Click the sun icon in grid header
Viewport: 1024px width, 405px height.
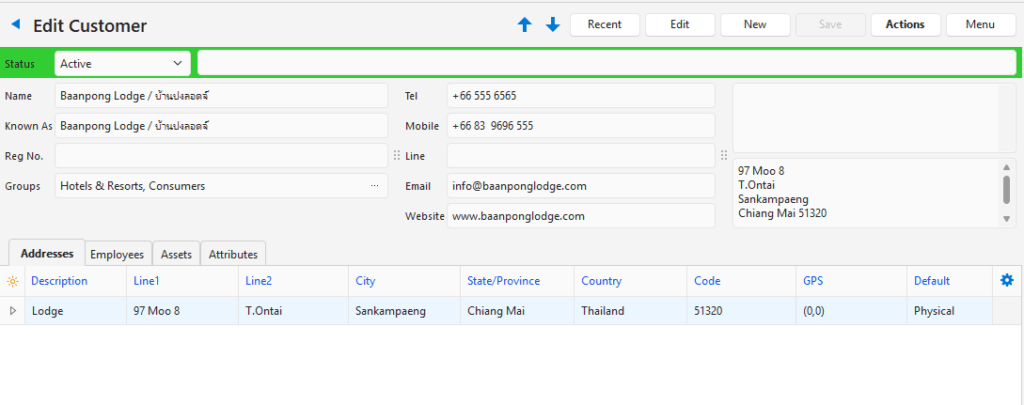click(13, 282)
